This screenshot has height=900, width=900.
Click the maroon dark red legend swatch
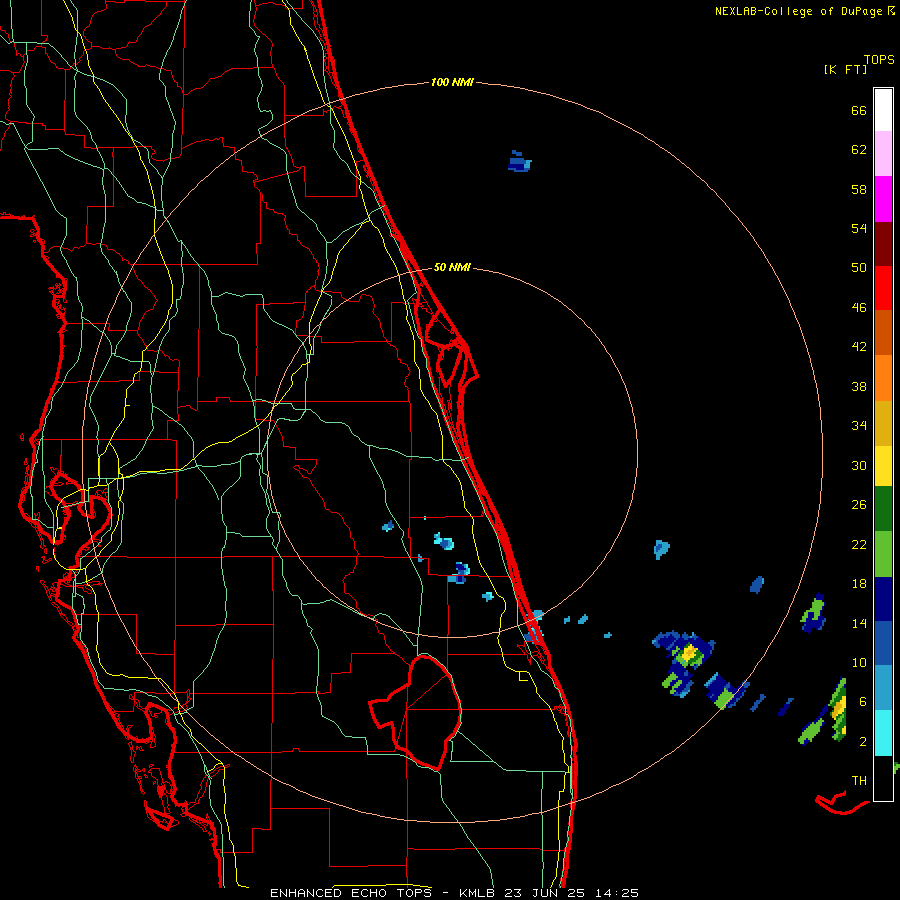click(883, 245)
